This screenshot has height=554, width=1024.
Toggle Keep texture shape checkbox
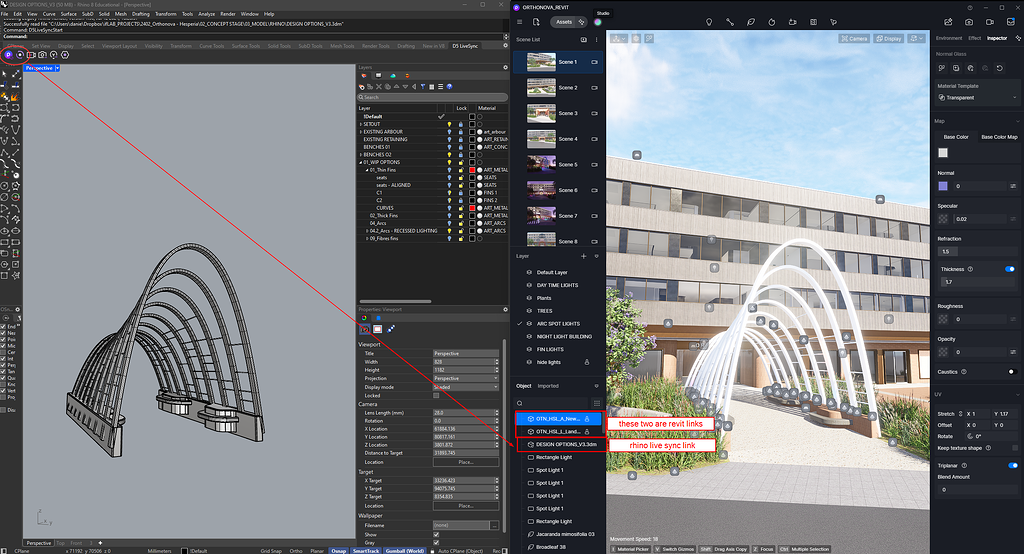(1015, 448)
